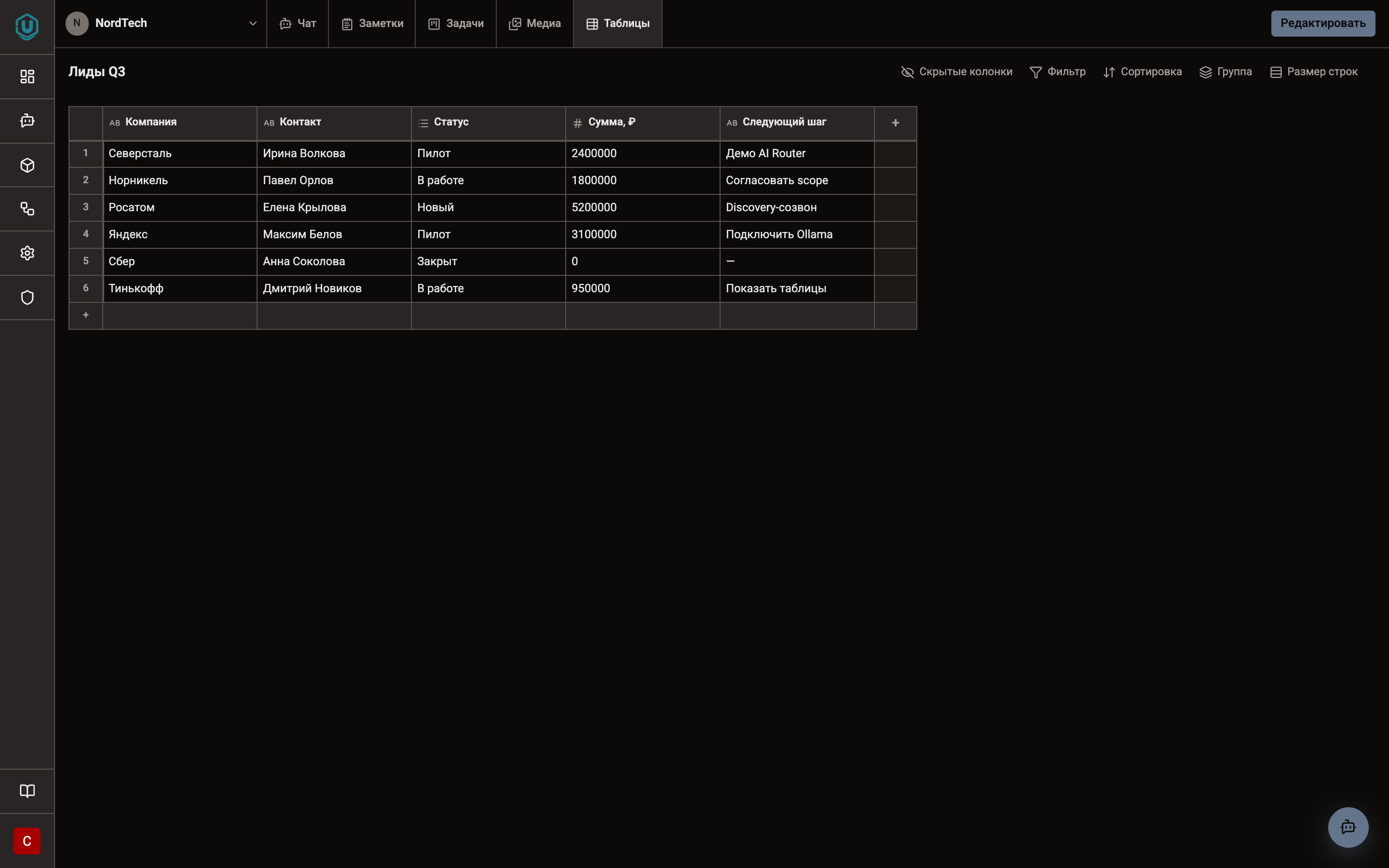Select the Таблицы tab
This screenshot has width=1389, height=868.
[618, 24]
